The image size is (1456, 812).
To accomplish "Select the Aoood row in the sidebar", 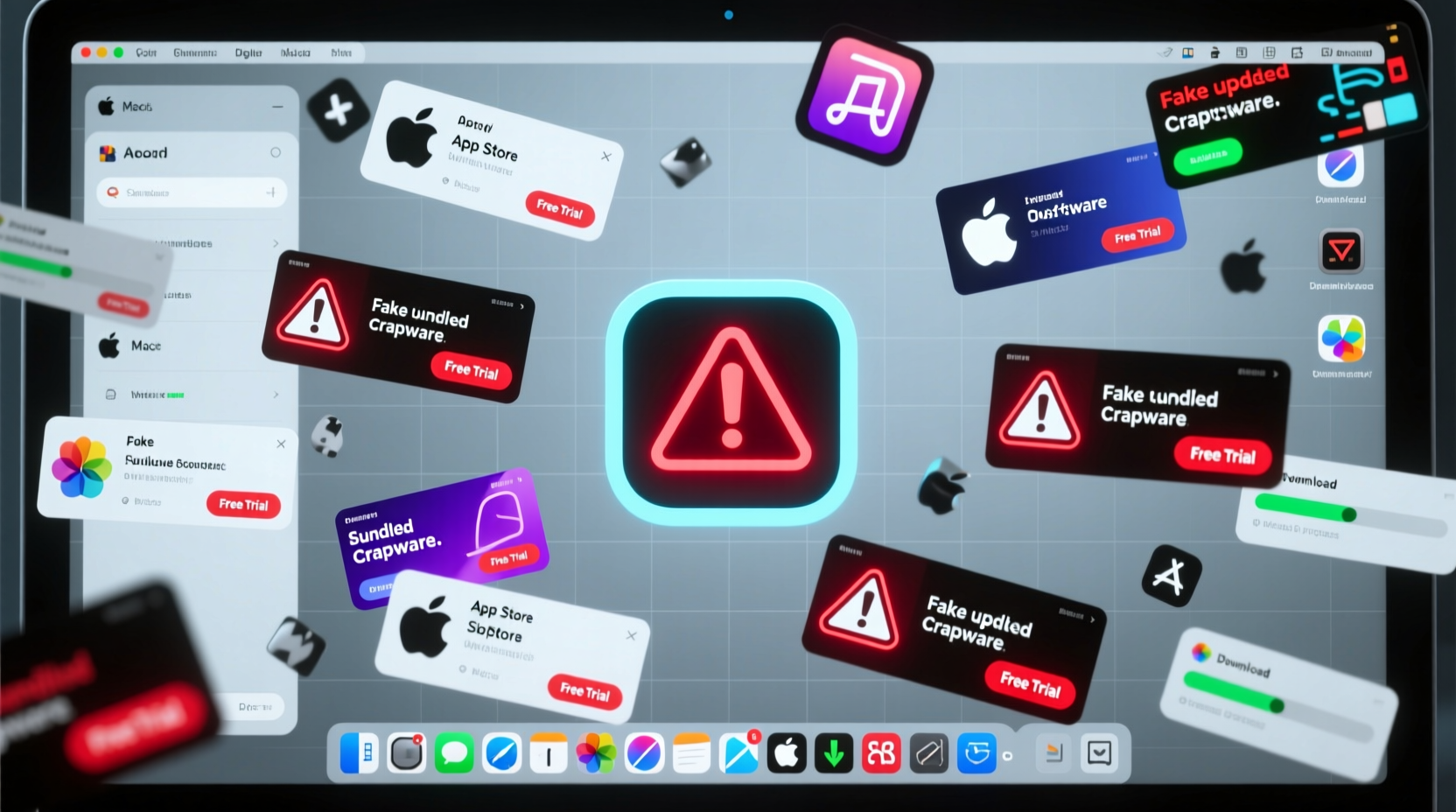I will [192, 152].
